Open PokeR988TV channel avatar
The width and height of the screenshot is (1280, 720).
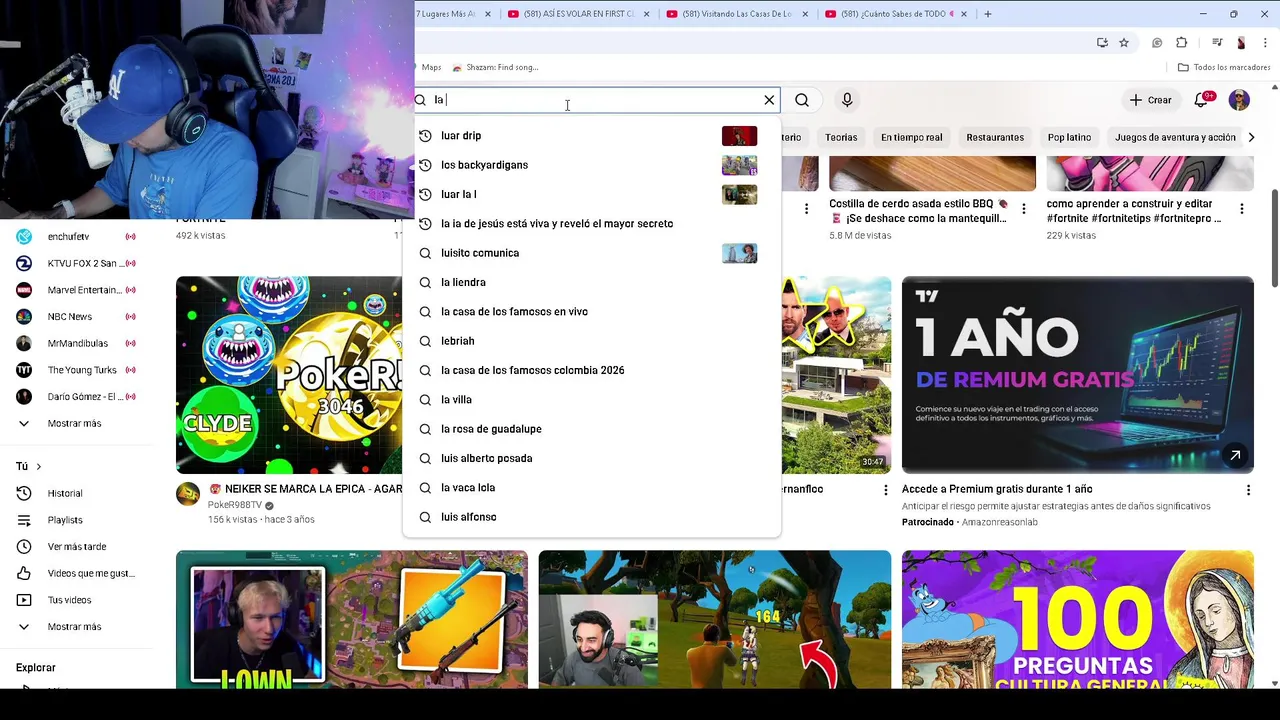tap(188, 494)
